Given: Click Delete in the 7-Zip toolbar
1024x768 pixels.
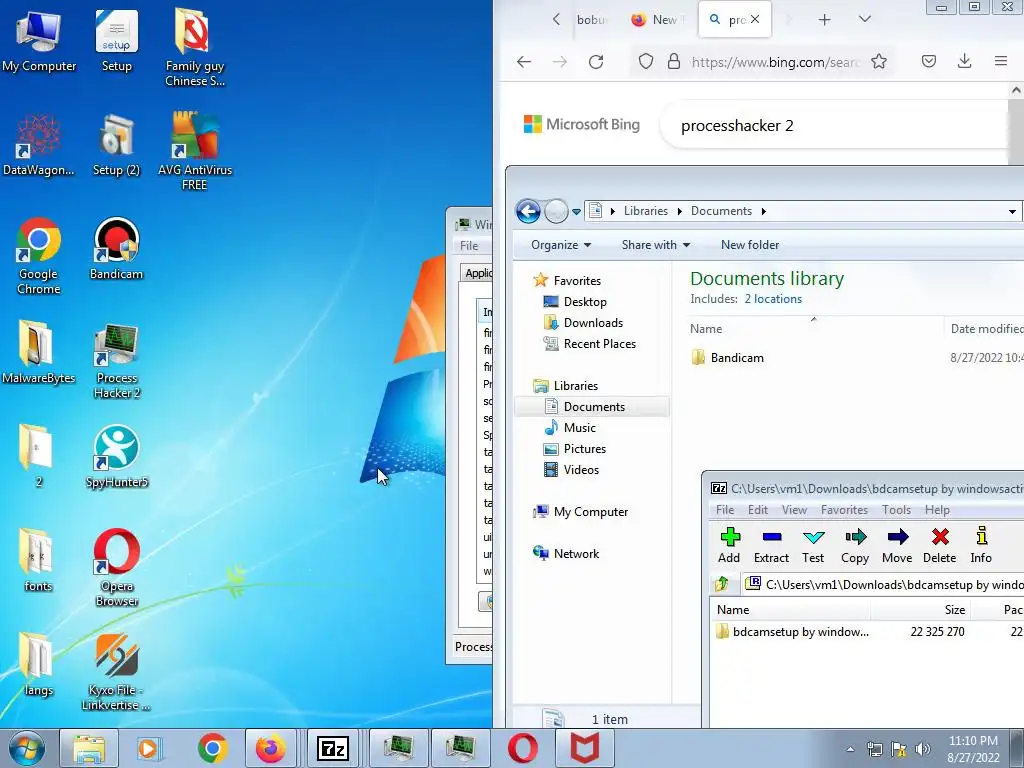Looking at the screenshot, I should (939, 545).
